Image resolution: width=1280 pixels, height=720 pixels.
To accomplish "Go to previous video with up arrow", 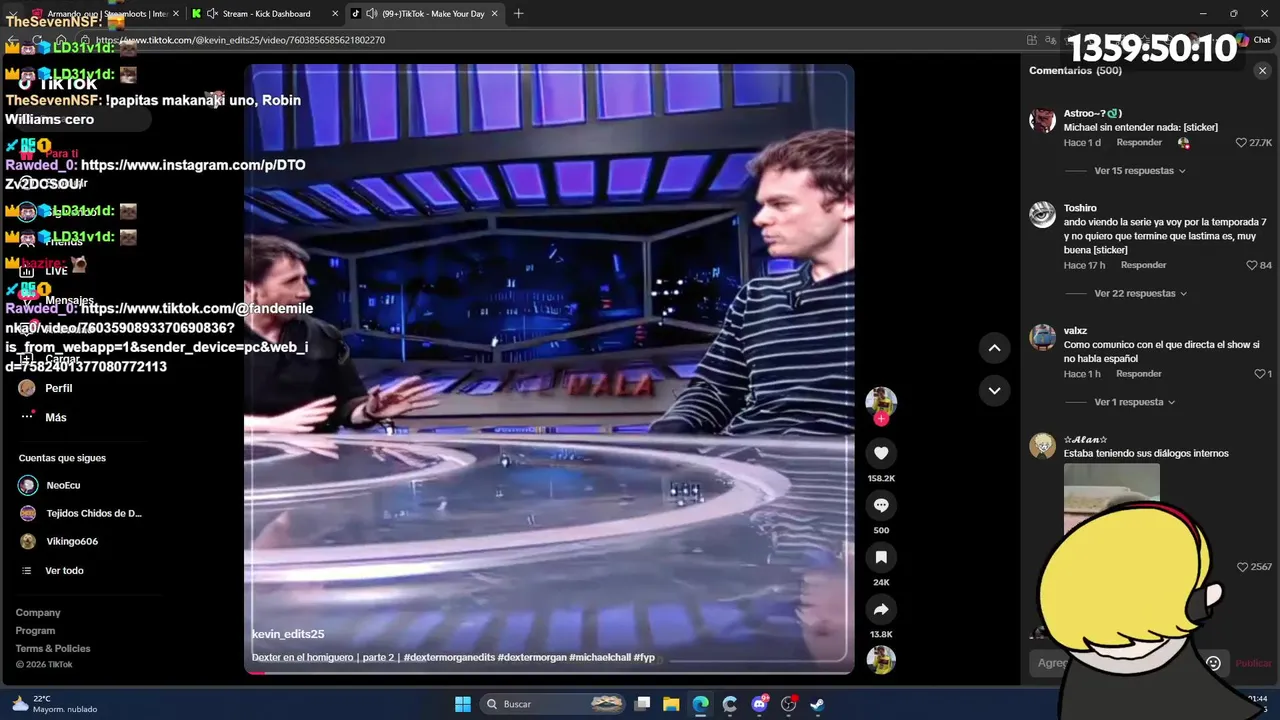I will (994, 348).
